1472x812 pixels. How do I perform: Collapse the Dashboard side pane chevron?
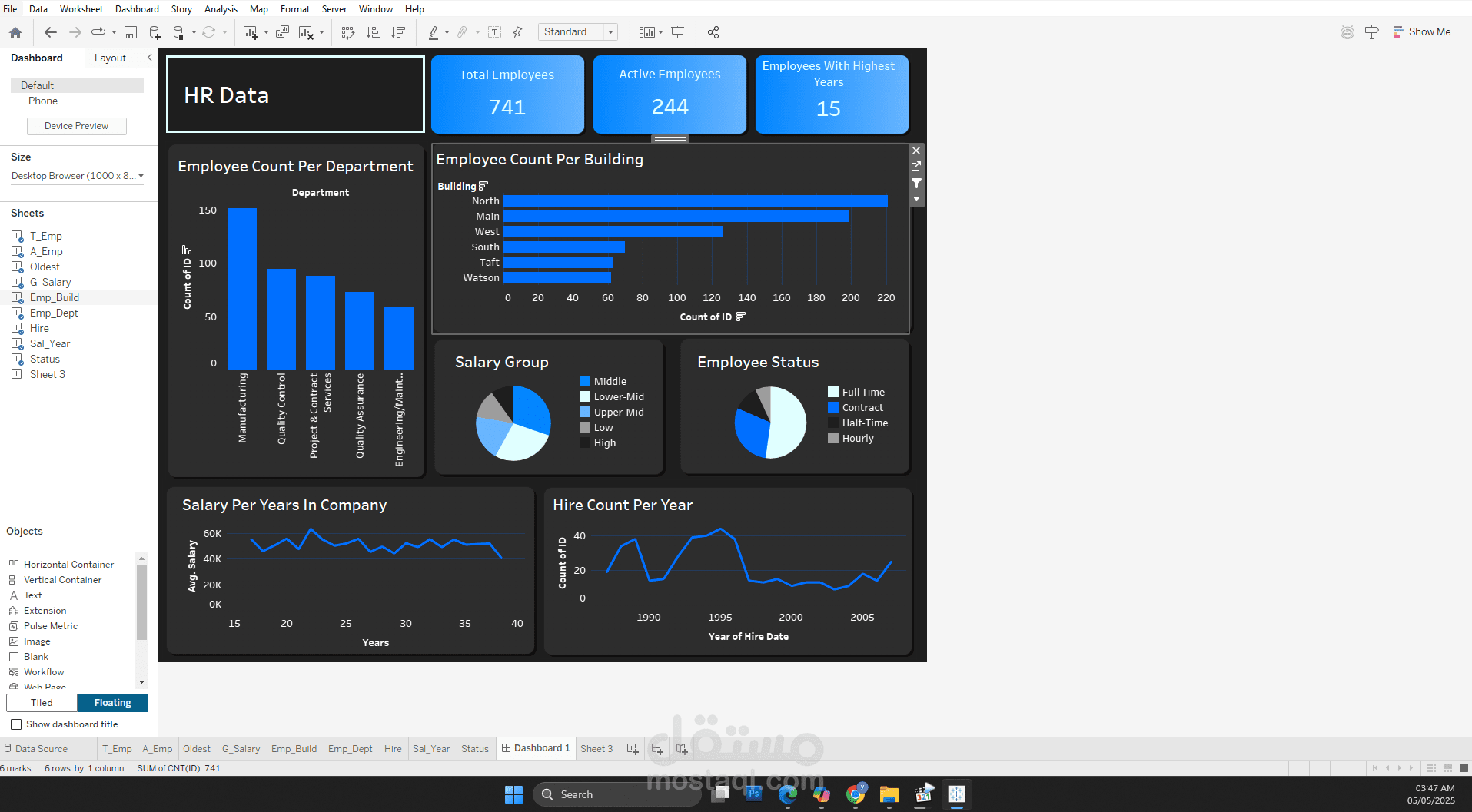tap(150, 58)
